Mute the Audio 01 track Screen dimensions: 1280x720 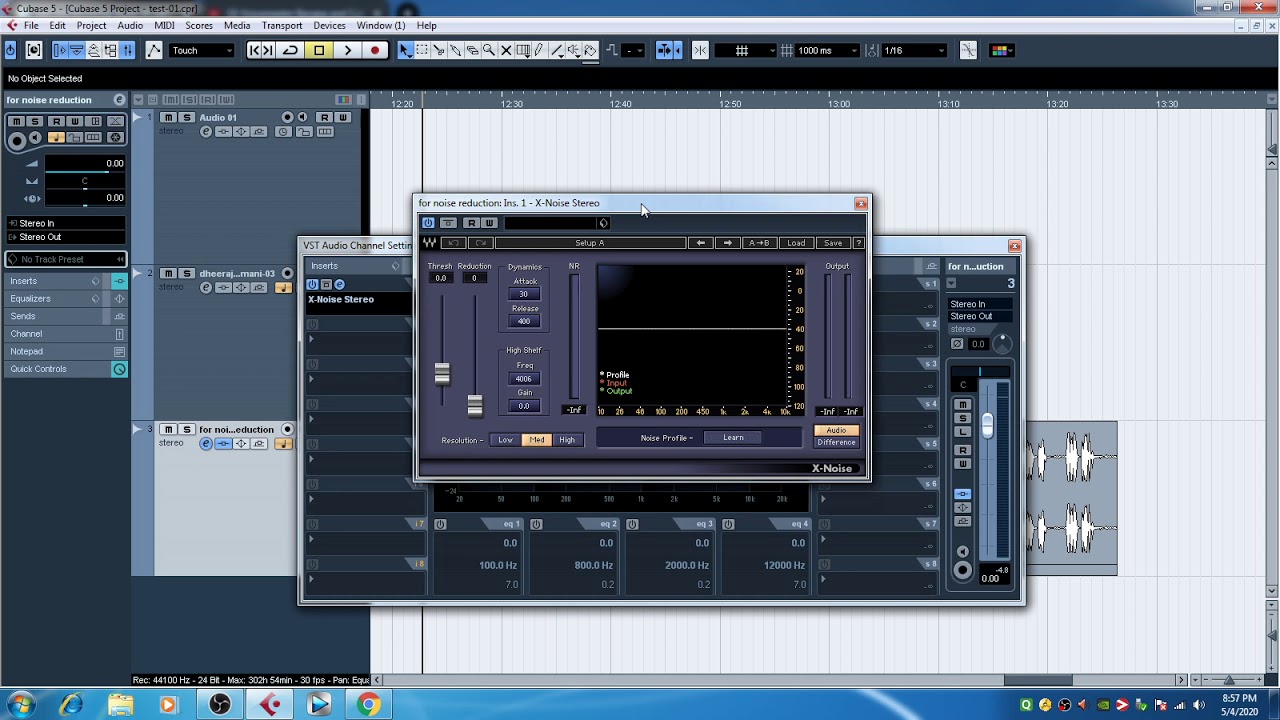click(x=168, y=117)
